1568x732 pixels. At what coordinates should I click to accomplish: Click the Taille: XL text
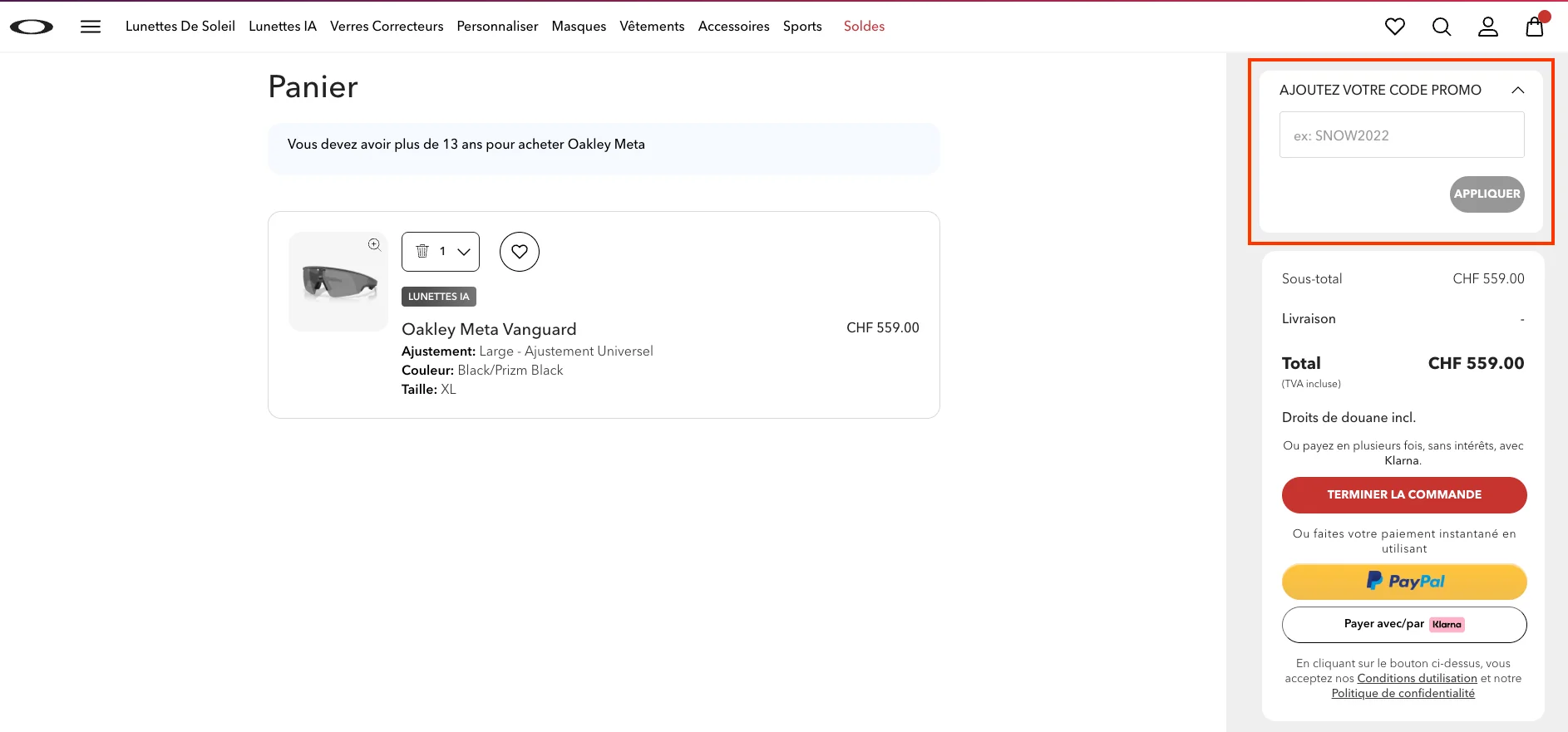click(x=429, y=390)
